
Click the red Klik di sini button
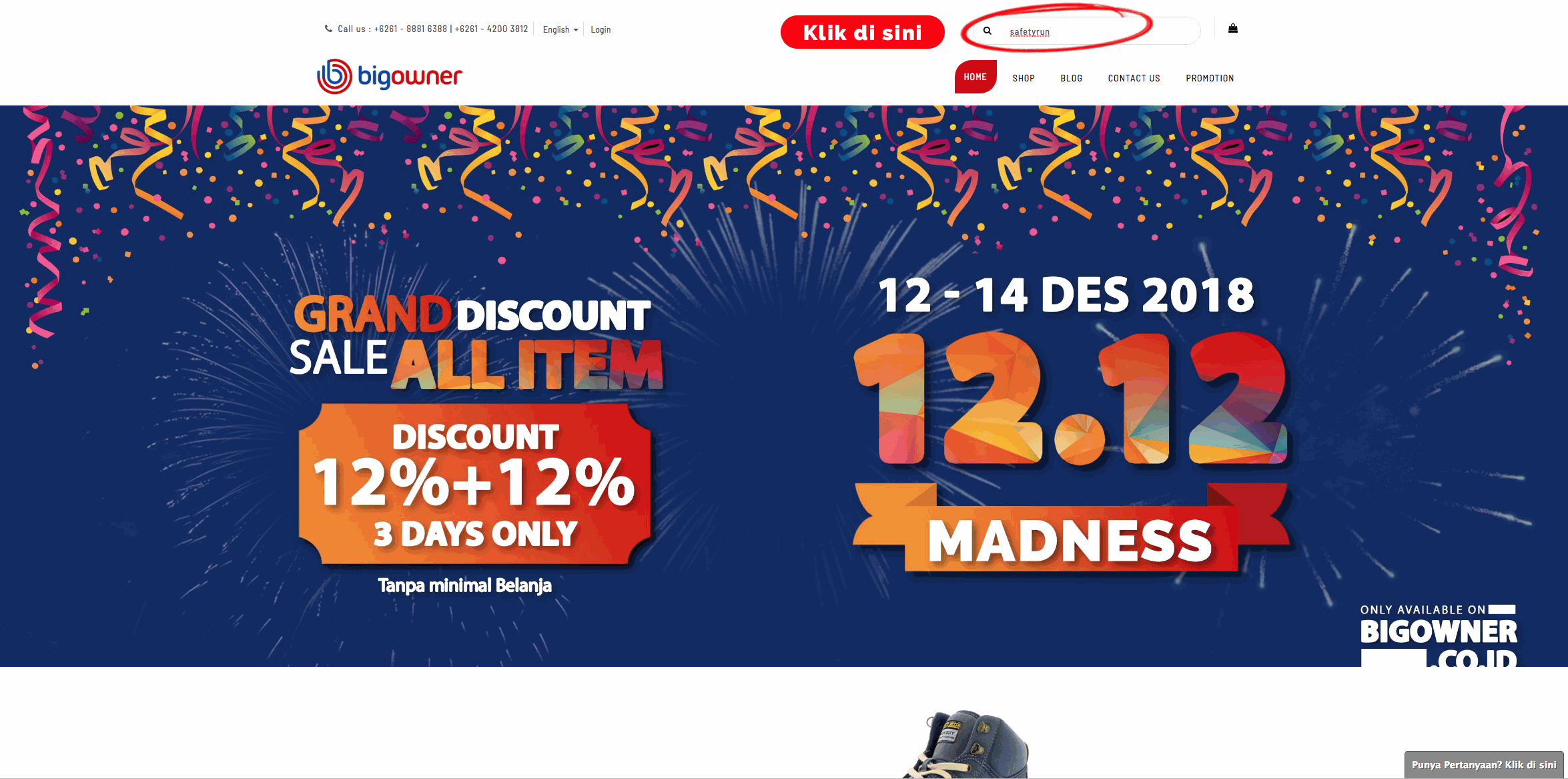click(x=862, y=32)
